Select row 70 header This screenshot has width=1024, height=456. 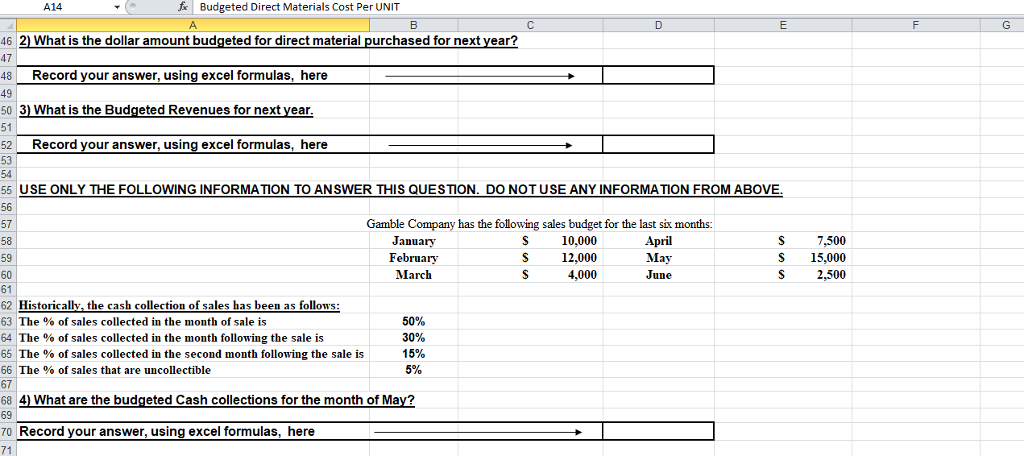pyautogui.click(x=8, y=431)
